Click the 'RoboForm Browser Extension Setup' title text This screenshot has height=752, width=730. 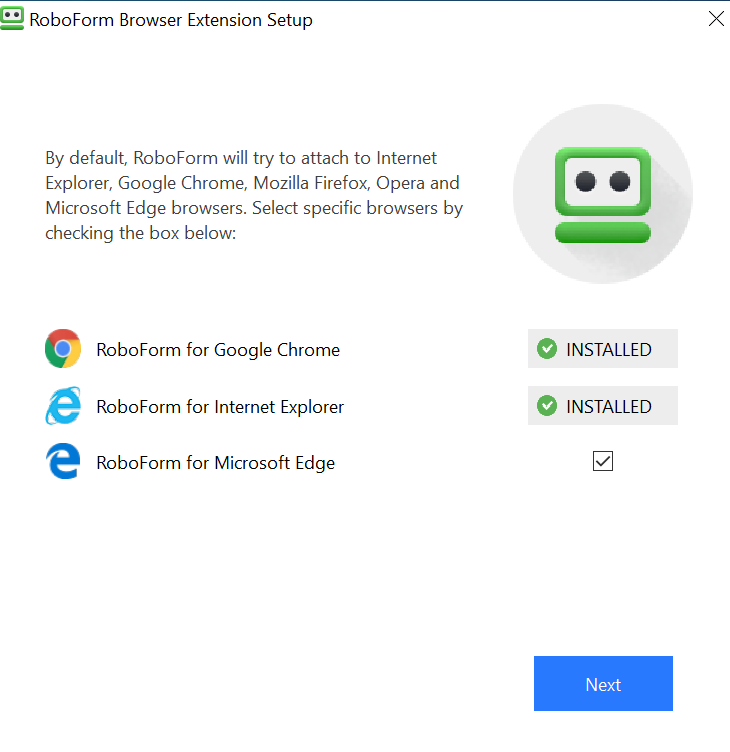171,20
